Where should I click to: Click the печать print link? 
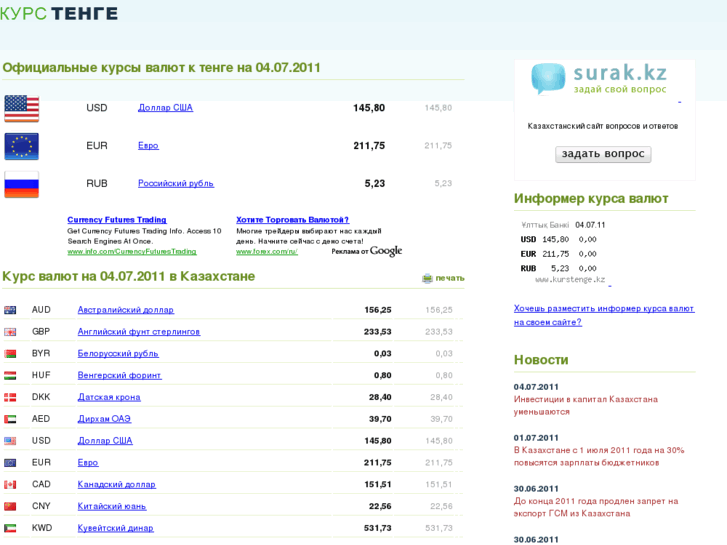450,278
